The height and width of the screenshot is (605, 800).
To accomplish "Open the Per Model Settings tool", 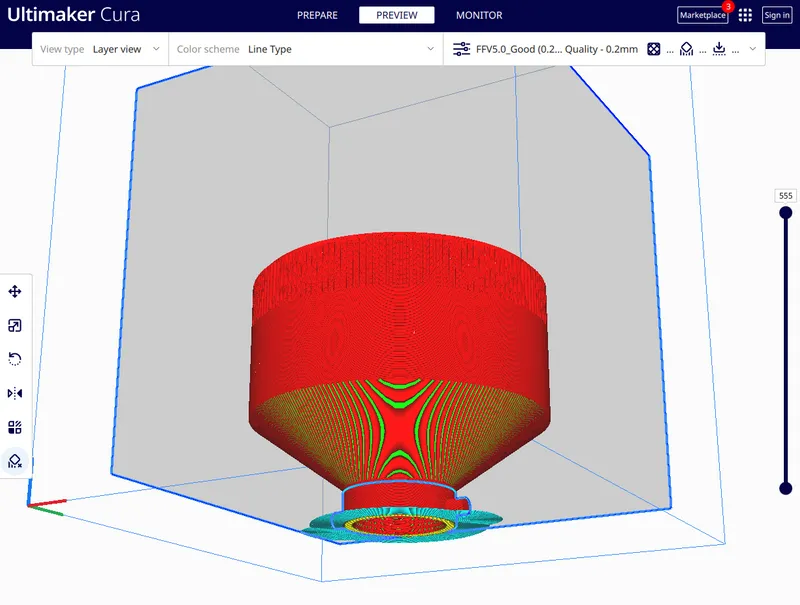I will (15, 427).
